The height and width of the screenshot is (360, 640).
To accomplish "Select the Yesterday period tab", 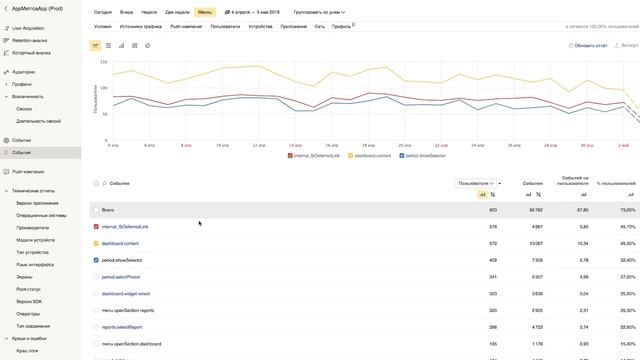I will point(127,12).
